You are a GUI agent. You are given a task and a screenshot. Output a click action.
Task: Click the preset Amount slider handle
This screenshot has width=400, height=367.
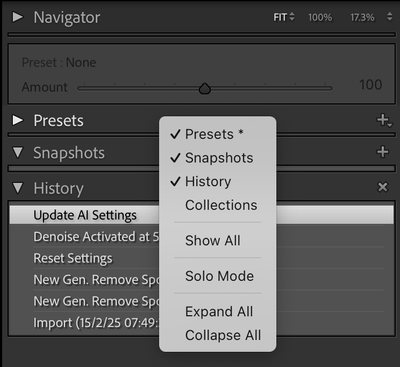(x=205, y=89)
